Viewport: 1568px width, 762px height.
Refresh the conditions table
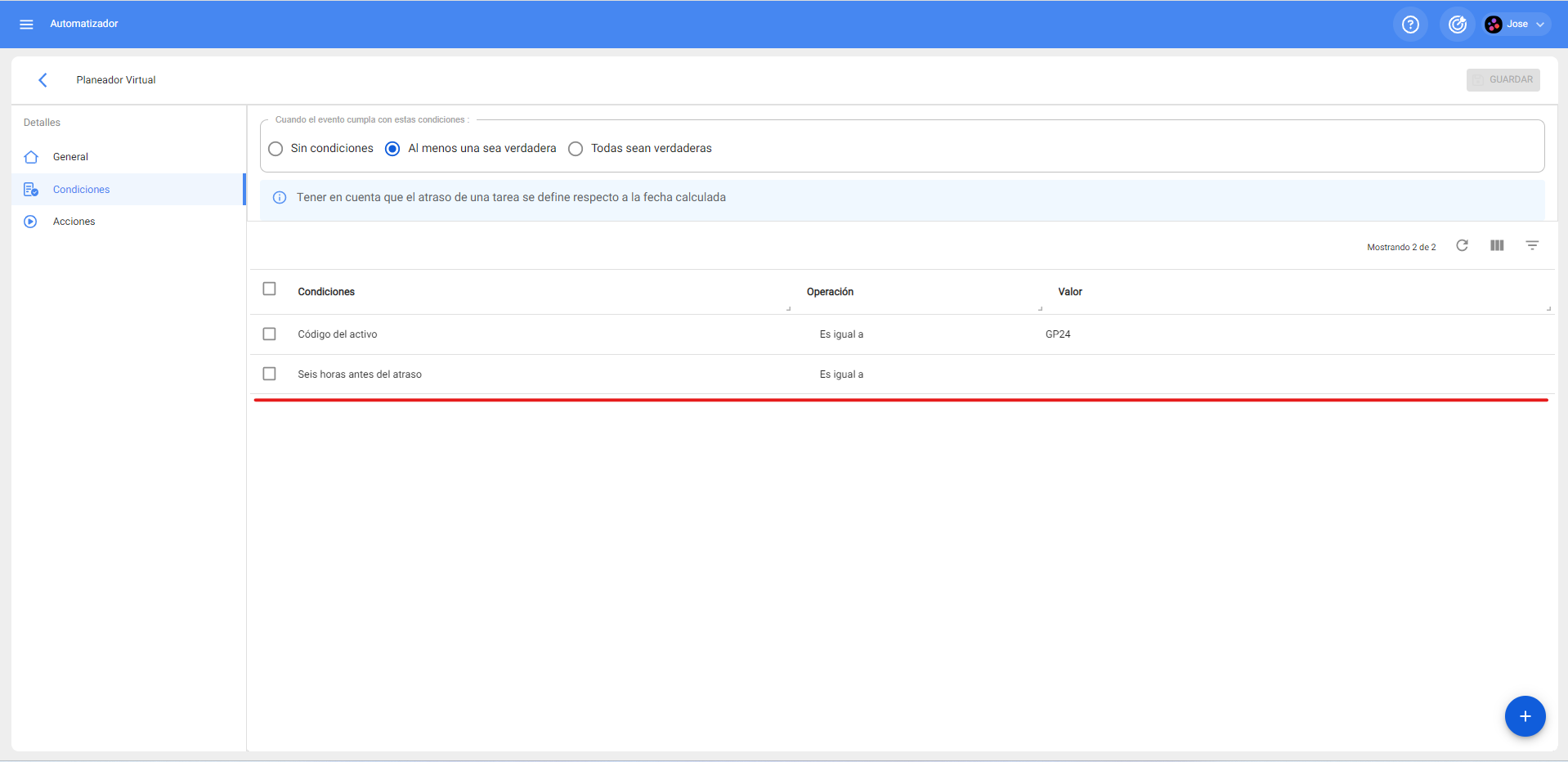(1462, 245)
